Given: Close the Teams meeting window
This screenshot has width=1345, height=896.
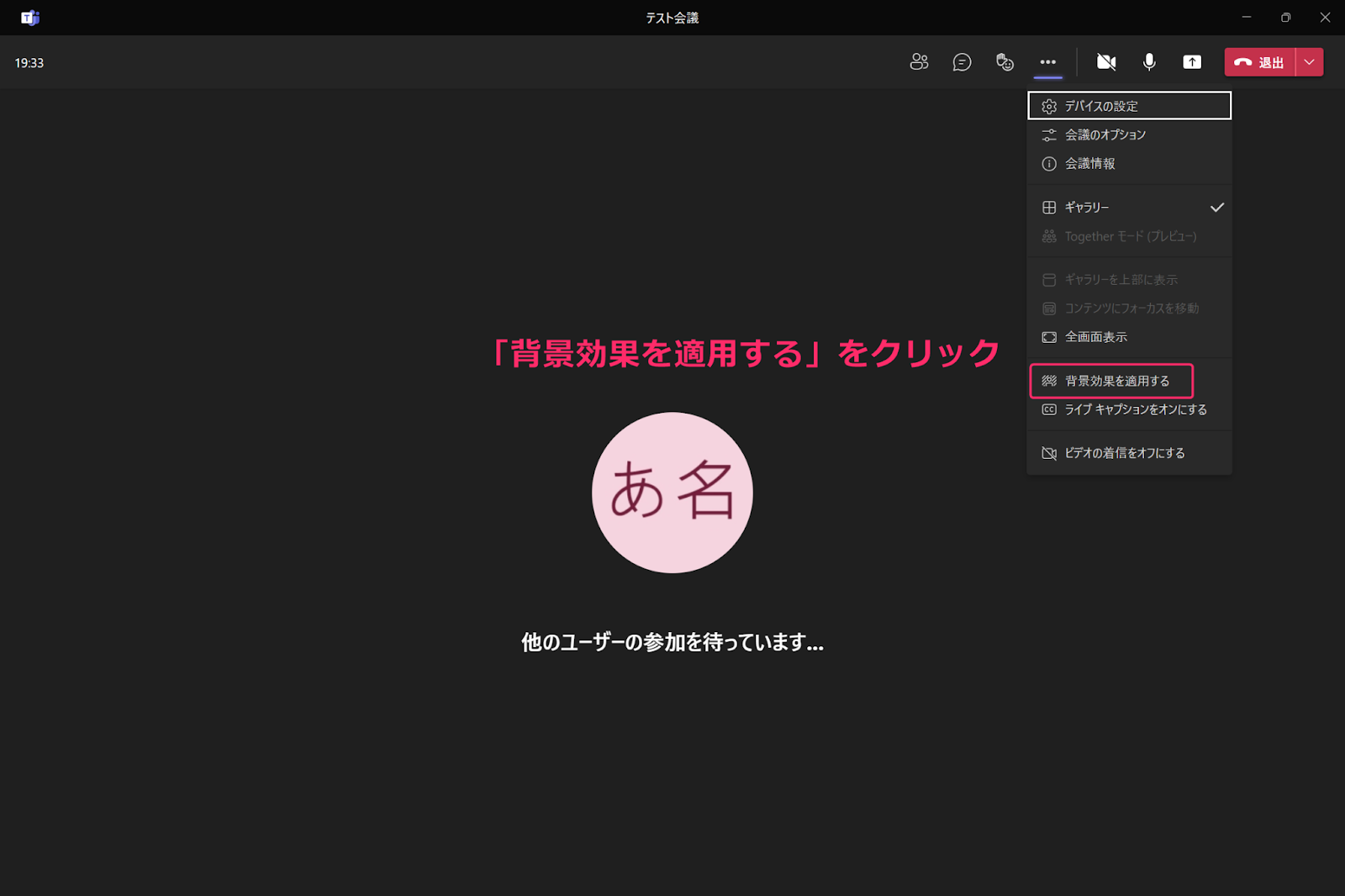Looking at the screenshot, I should (x=1325, y=17).
